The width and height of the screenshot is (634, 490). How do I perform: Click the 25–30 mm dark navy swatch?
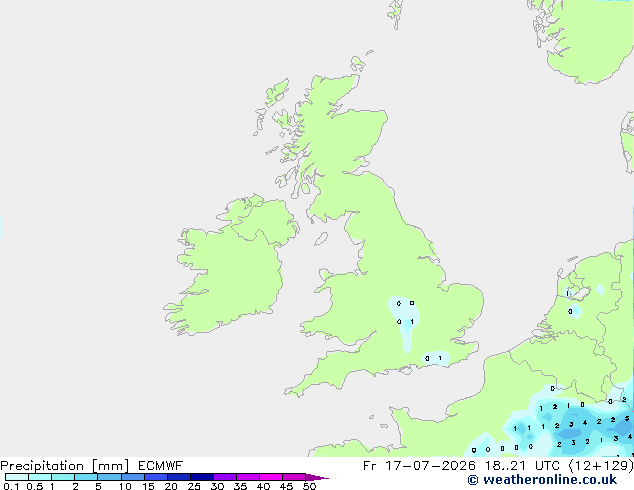tap(201, 477)
